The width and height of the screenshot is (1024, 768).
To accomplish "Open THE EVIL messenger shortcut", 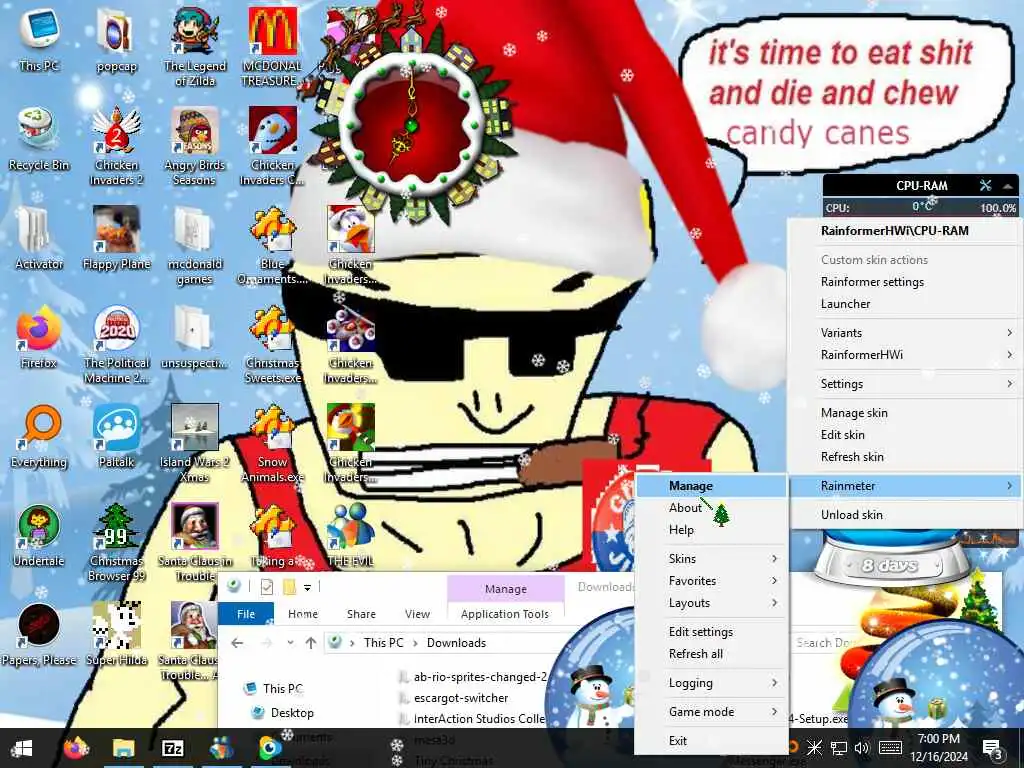I will (351, 536).
